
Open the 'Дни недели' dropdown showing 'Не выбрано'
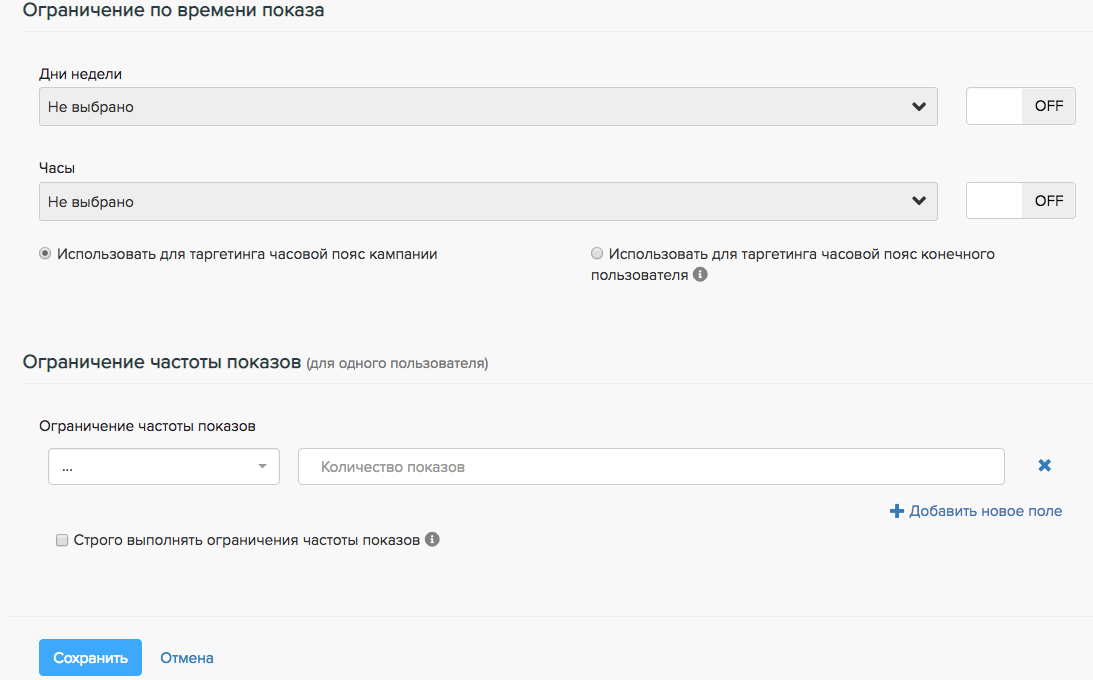470,107
